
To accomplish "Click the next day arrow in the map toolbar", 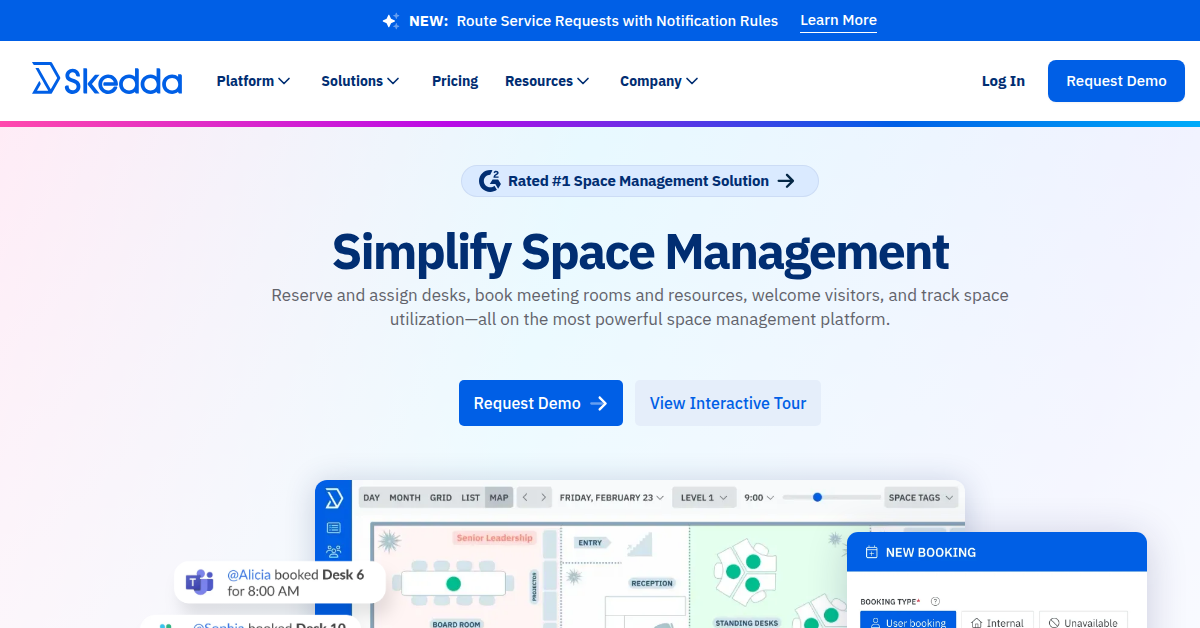I will (543, 497).
